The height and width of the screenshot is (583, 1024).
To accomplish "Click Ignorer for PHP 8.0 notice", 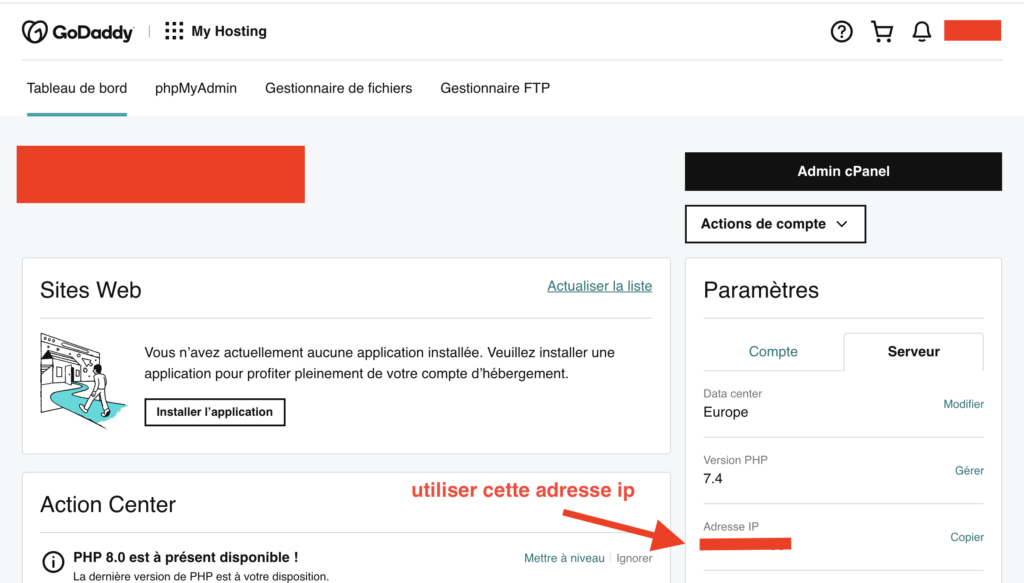I will pos(634,558).
